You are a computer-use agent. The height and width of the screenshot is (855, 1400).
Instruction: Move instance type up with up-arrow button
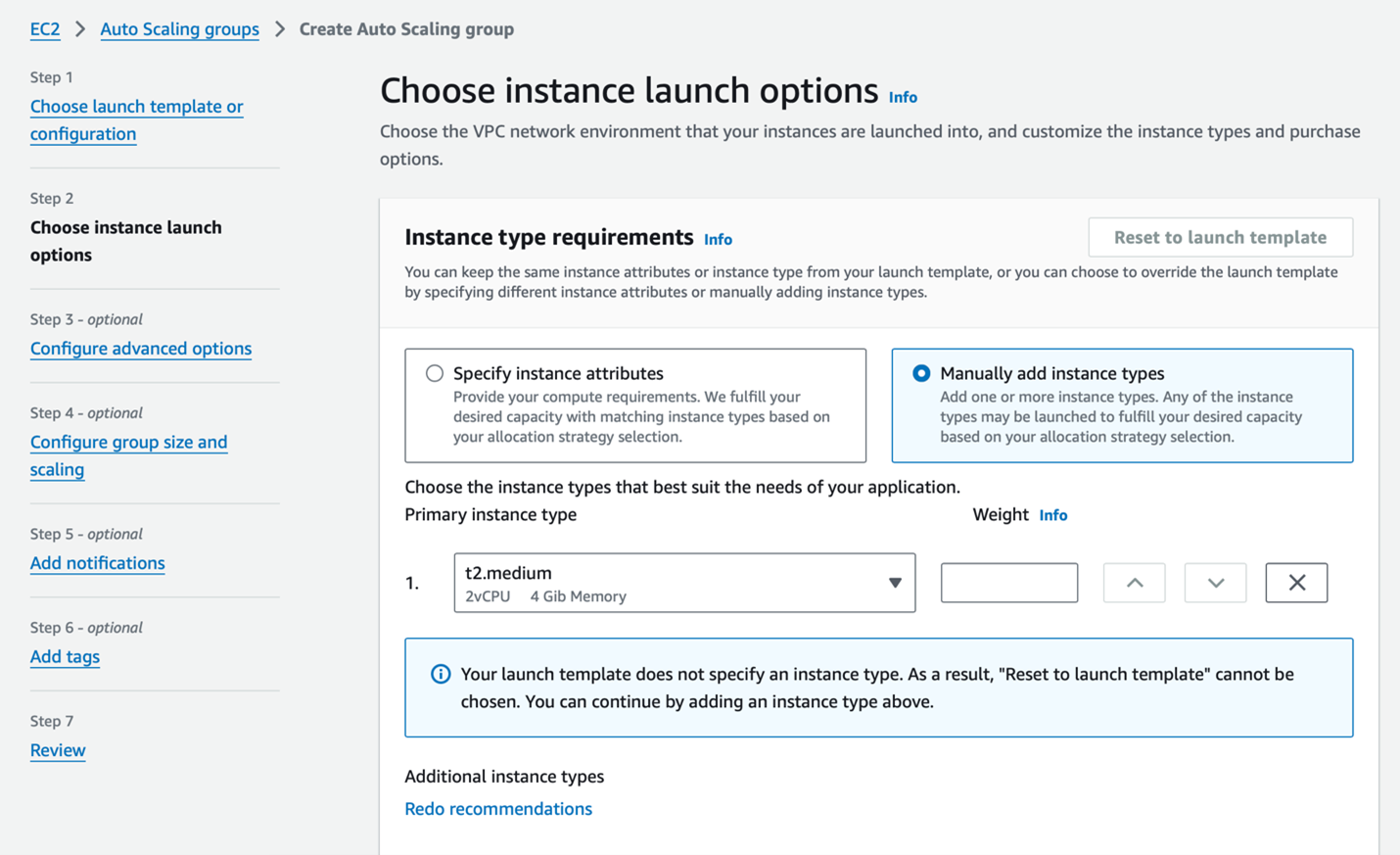(1134, 583)
